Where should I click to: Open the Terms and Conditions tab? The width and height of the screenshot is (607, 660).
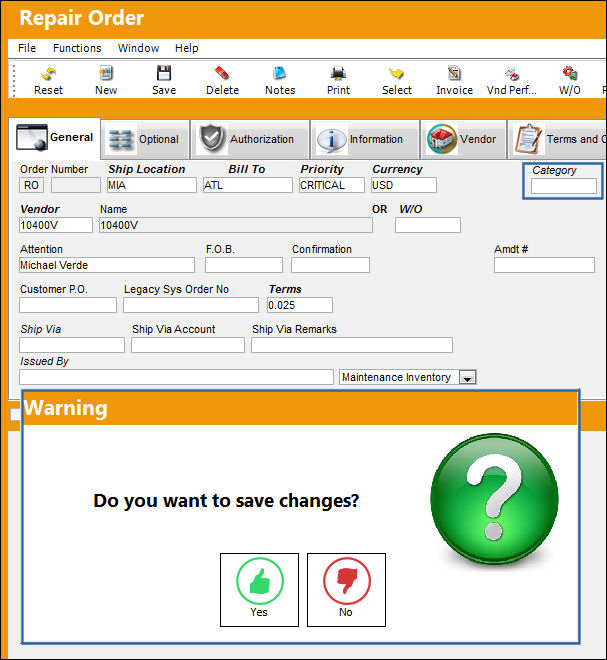557,139
